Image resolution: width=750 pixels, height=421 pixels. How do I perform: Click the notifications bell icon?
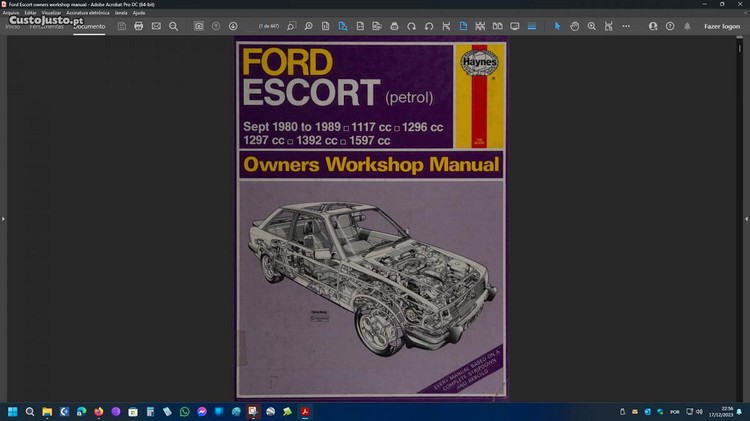pyautogui.click(x=687, y=26)
